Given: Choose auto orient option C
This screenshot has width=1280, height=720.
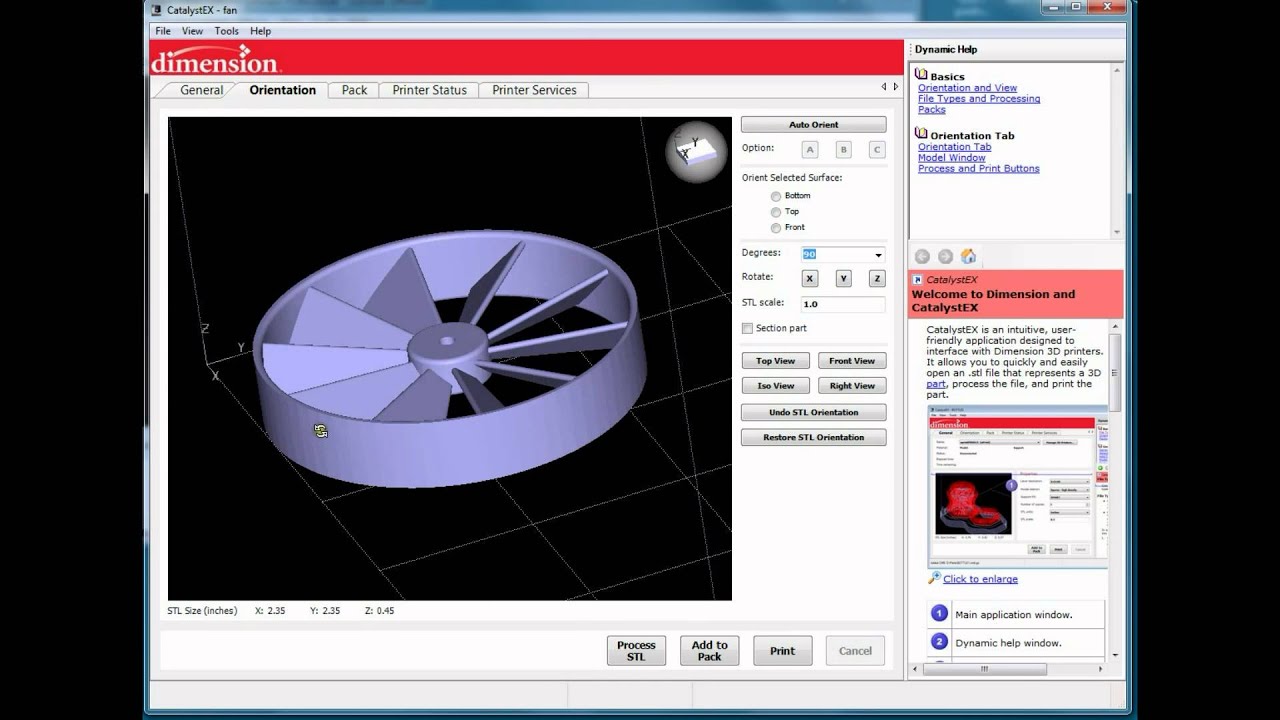Looking at the screenshot, I should 877,149.
